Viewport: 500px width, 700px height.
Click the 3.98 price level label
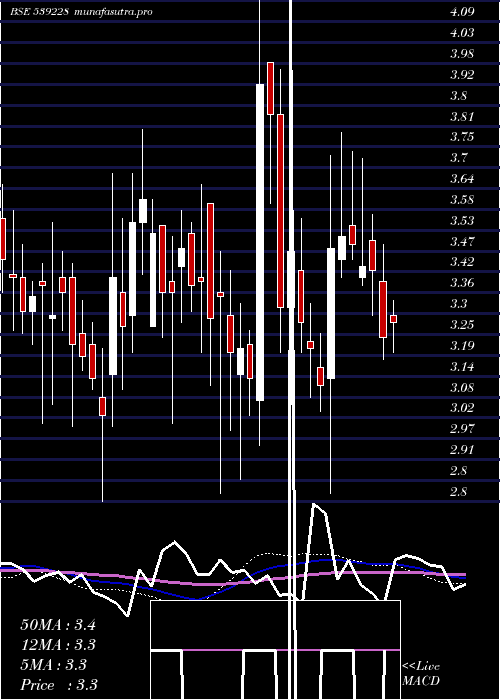(x=462, y=54)
